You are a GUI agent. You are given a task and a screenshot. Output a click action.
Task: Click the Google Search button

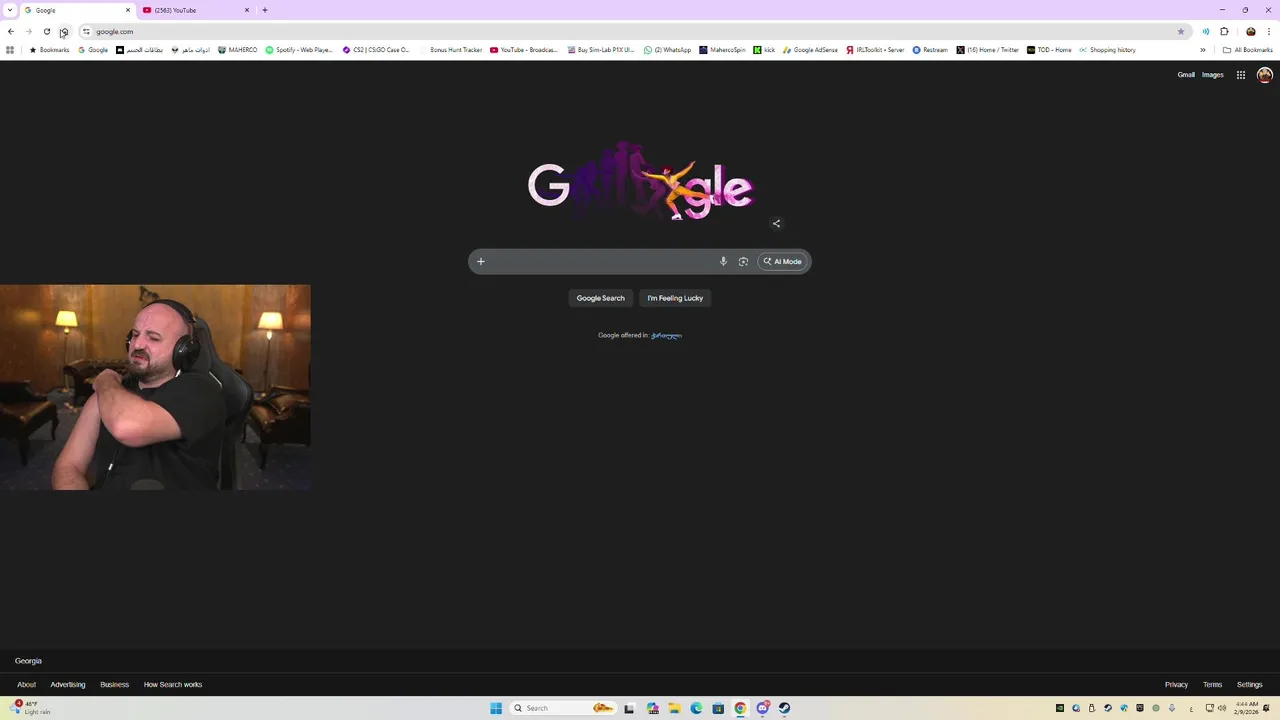[600, 298]
